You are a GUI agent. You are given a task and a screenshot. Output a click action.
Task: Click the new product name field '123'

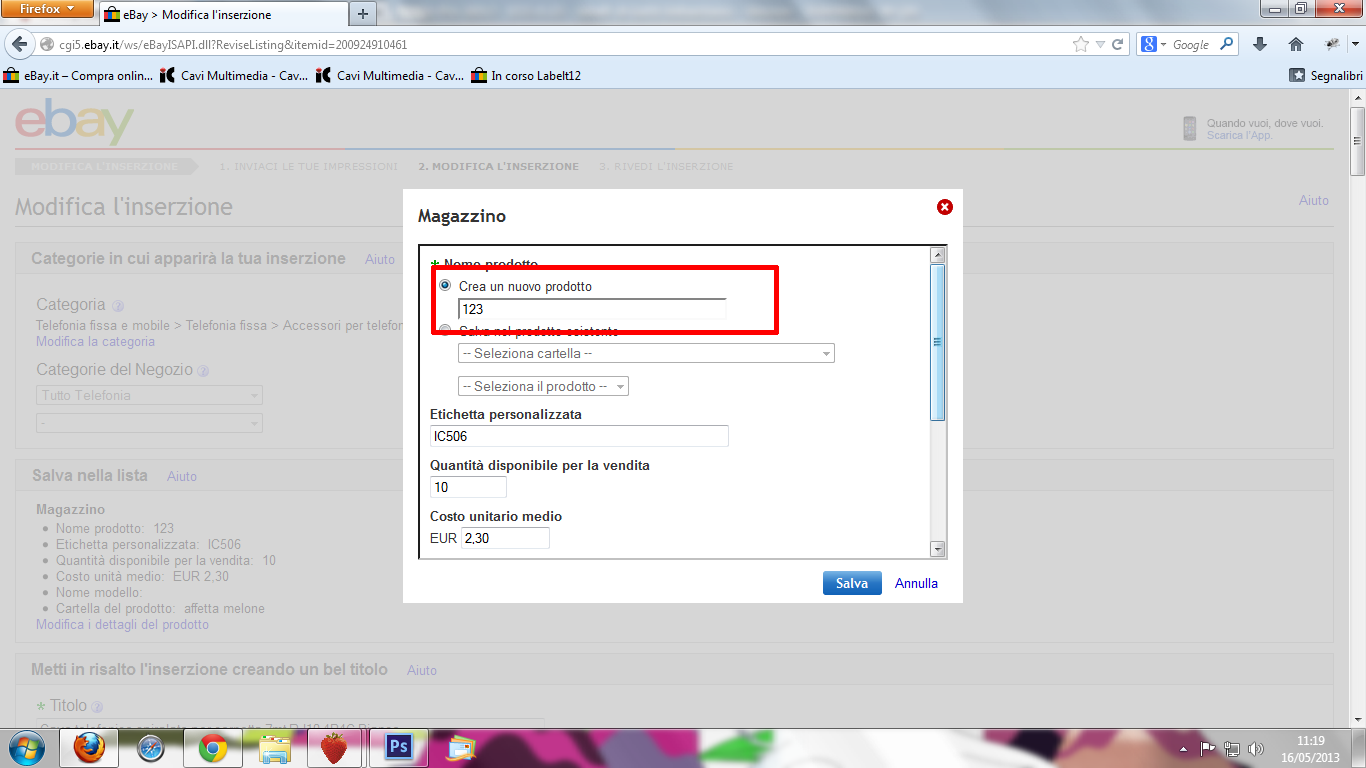[592, 309]
